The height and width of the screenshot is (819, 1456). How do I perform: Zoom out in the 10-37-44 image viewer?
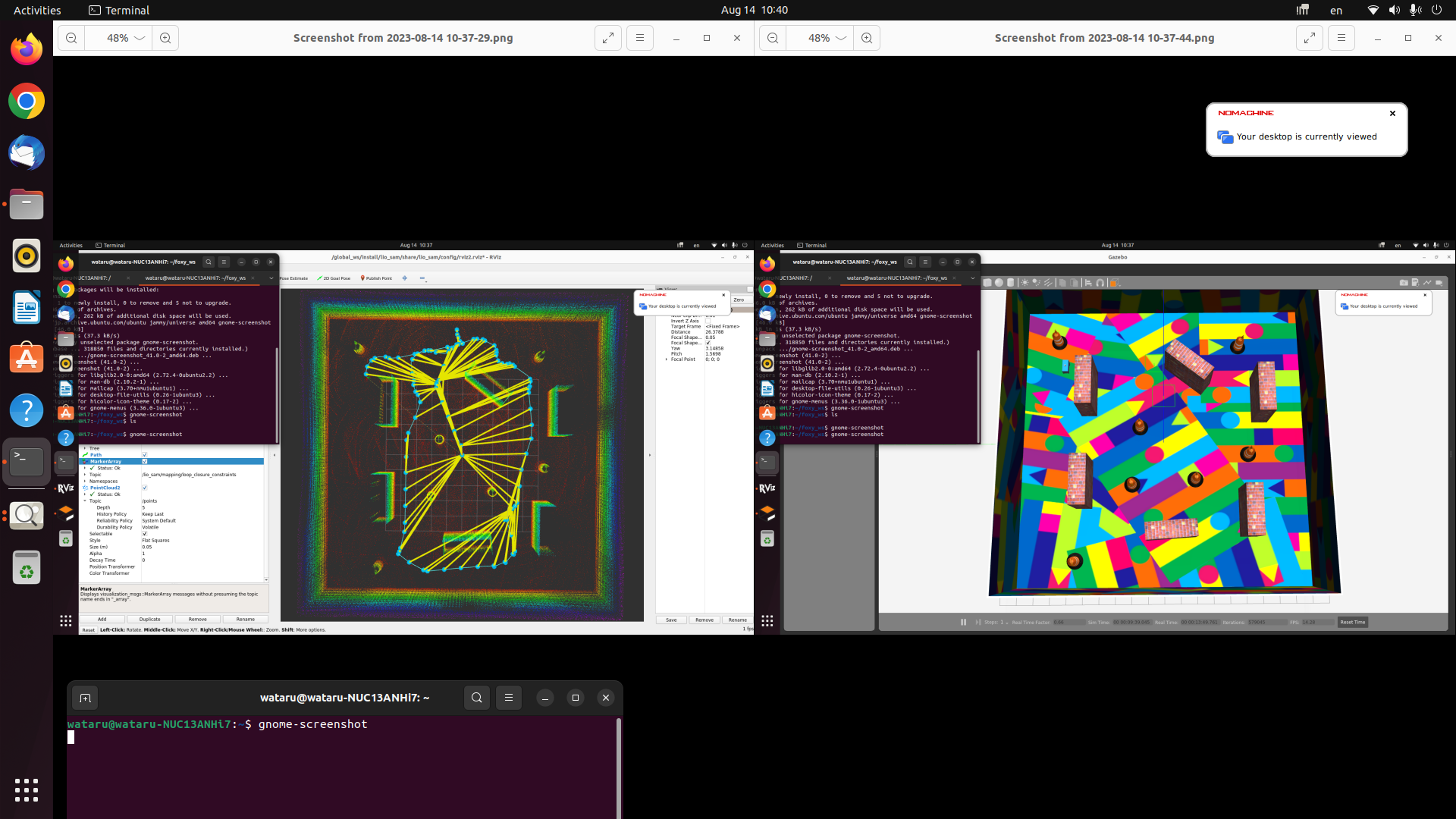pyautogui.click(x=773, y=38)
